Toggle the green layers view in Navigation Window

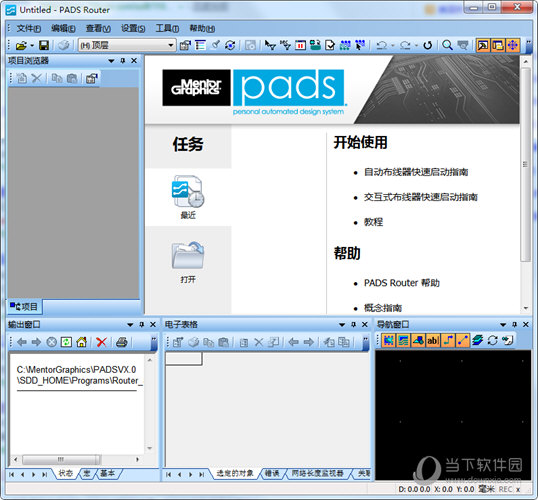tap(404, 340)
